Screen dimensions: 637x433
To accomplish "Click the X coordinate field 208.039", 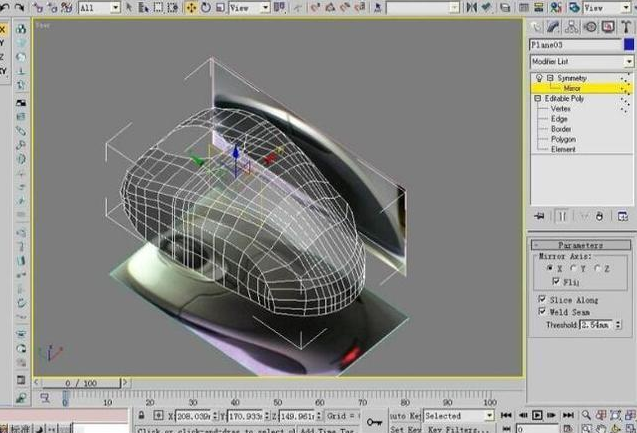I will point(193,416).
